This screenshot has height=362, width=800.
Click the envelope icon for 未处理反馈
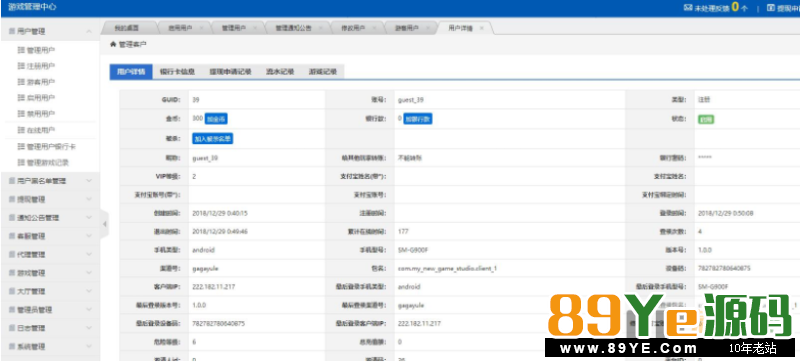pos(687,8)
